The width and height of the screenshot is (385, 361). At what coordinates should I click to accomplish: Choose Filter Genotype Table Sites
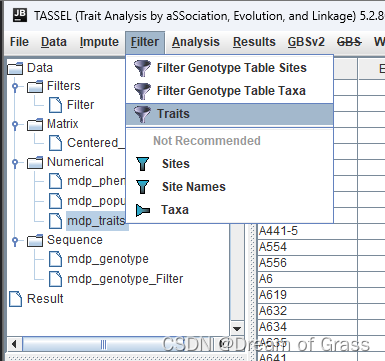pyautogui.click(x=230, y=68)
